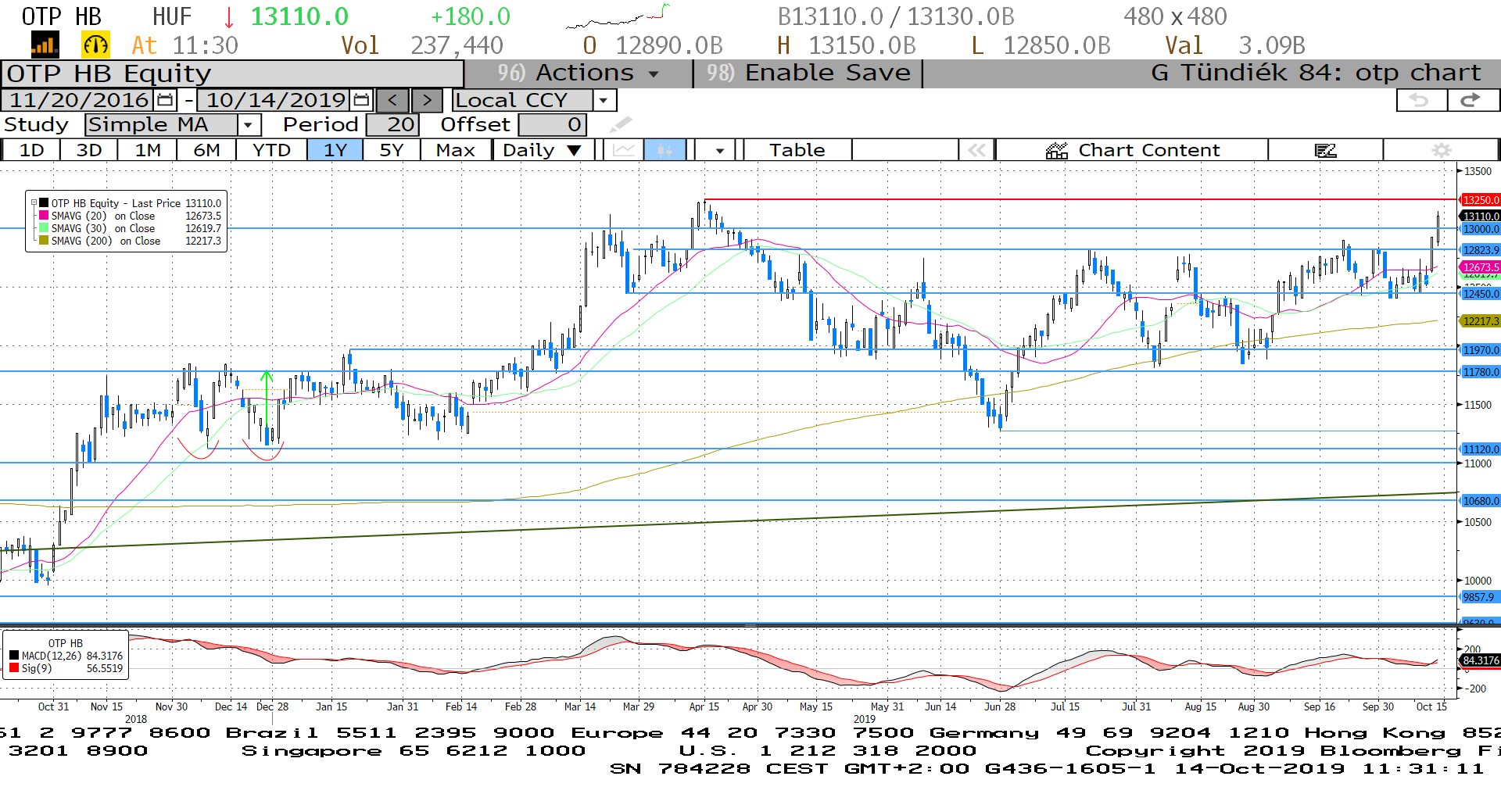Click the 13000.0 blue level label
The width and height of the screenshot is (1501, 812).
click(1481, 229)
